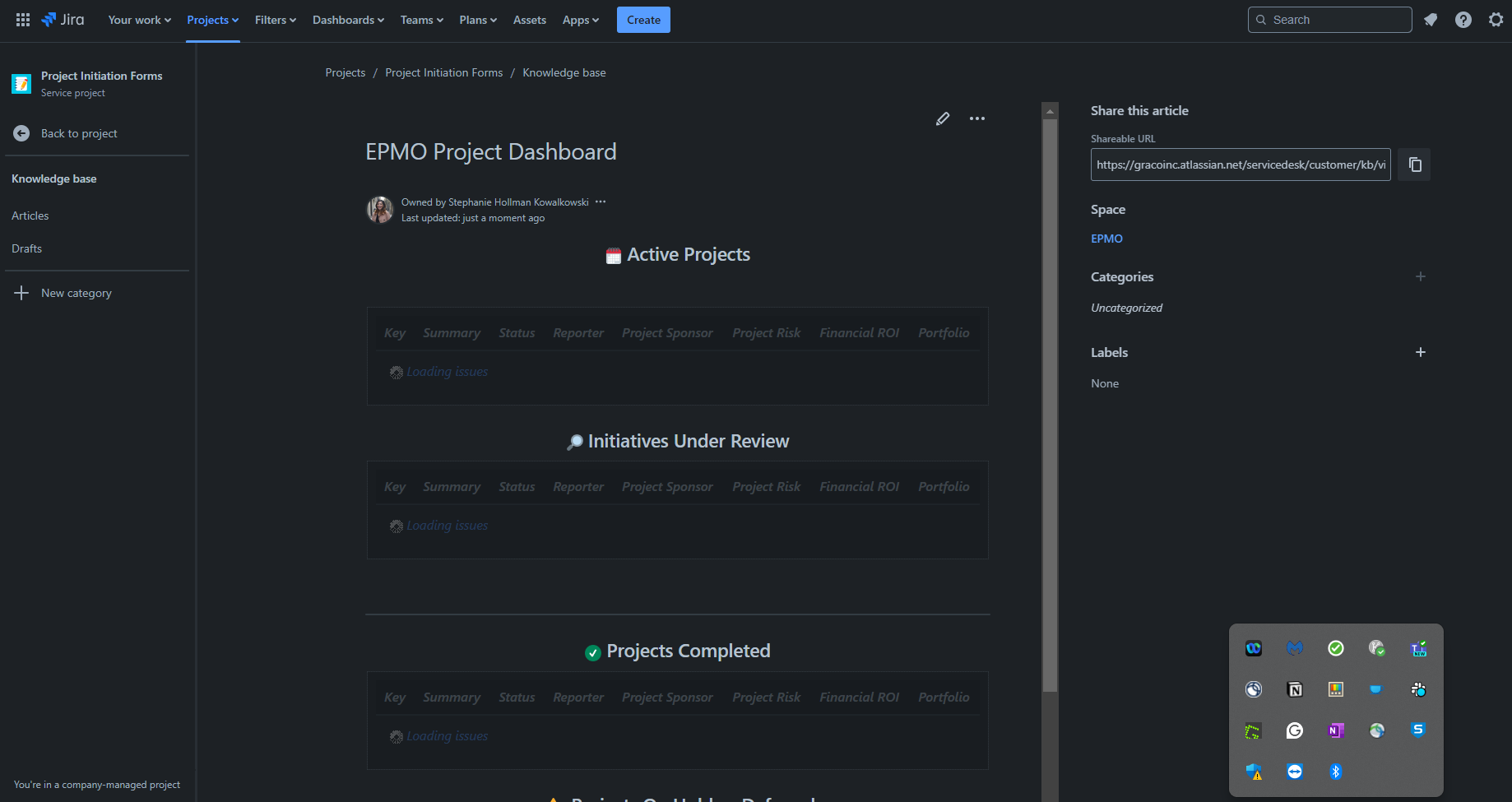
Task: Open the Malwarebytes tray icon
Action: 1295,648
